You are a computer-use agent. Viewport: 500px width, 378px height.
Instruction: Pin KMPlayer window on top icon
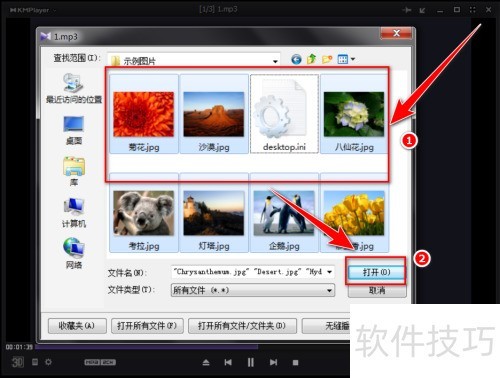pos(406,10)
